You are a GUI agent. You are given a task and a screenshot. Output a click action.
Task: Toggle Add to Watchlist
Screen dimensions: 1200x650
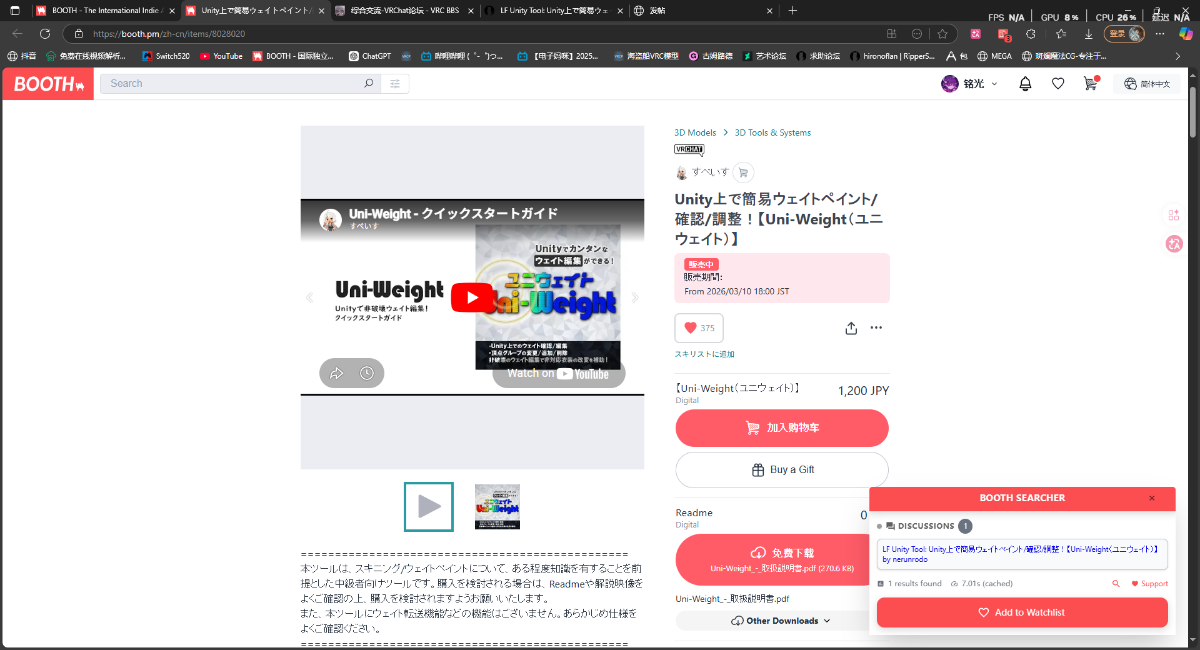click(1022, 612)
